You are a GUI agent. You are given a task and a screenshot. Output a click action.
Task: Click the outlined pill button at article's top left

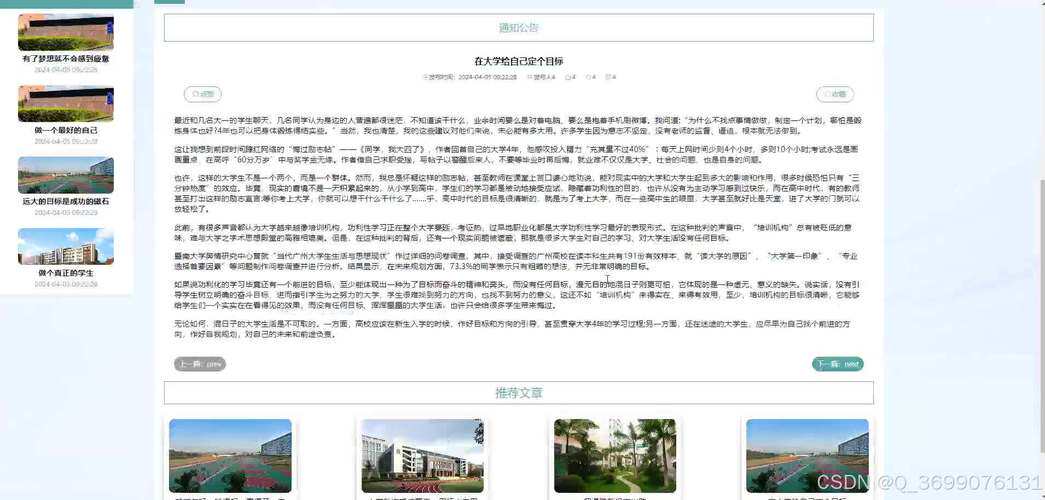point(203,95)
